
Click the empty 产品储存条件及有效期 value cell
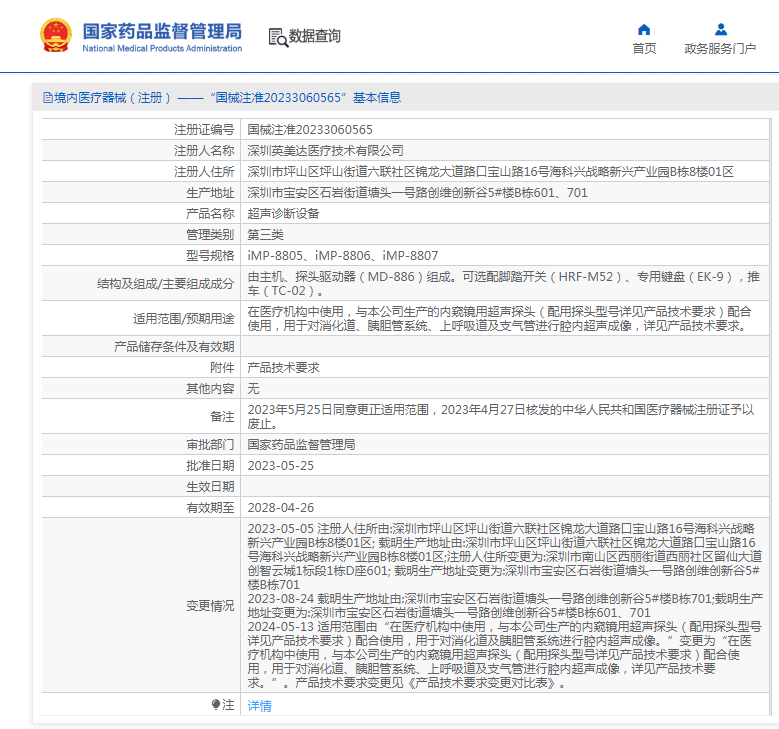coord(505,346)
